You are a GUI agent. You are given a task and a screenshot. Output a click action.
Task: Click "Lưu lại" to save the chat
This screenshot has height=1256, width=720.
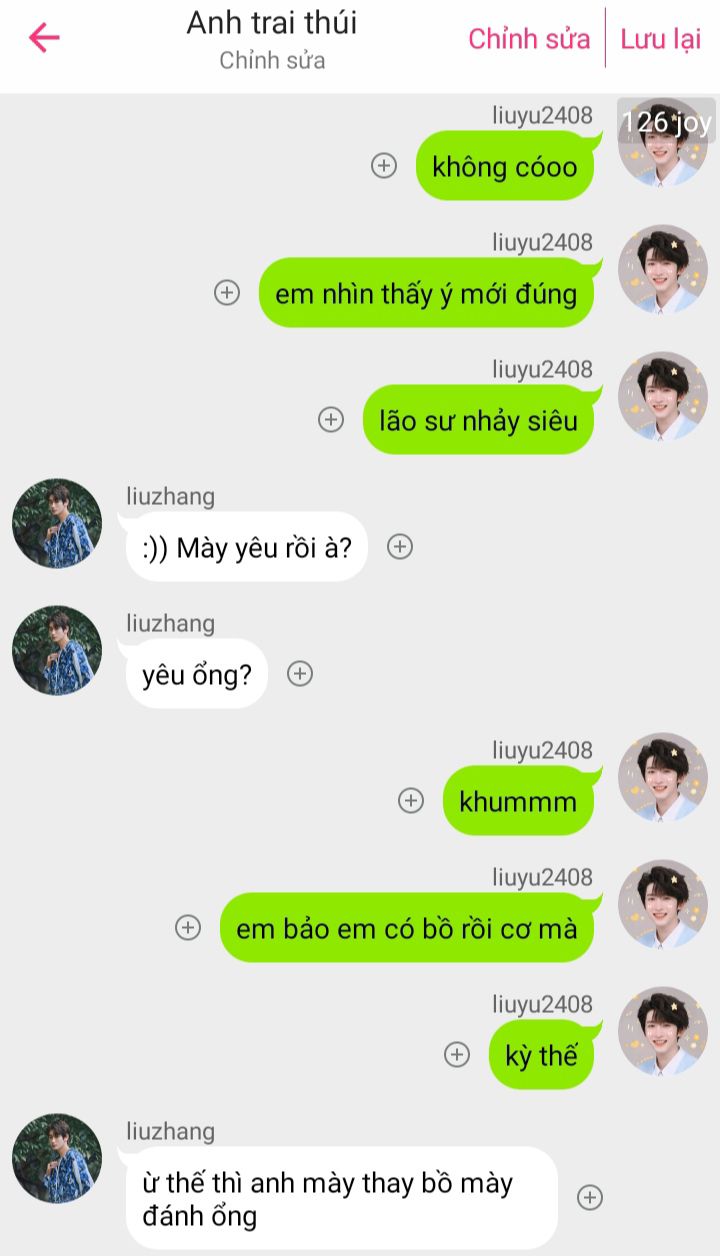(660, 39)
